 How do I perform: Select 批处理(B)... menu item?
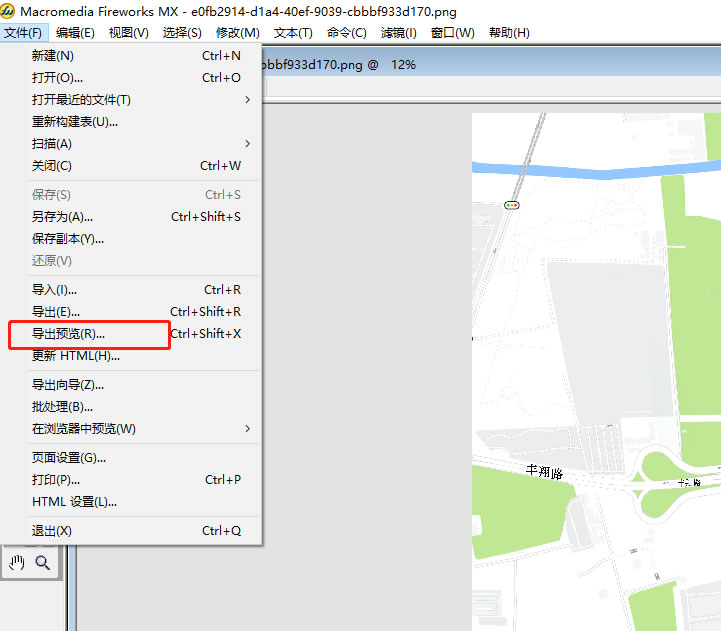pyautogui.click(x=62, y=407)
